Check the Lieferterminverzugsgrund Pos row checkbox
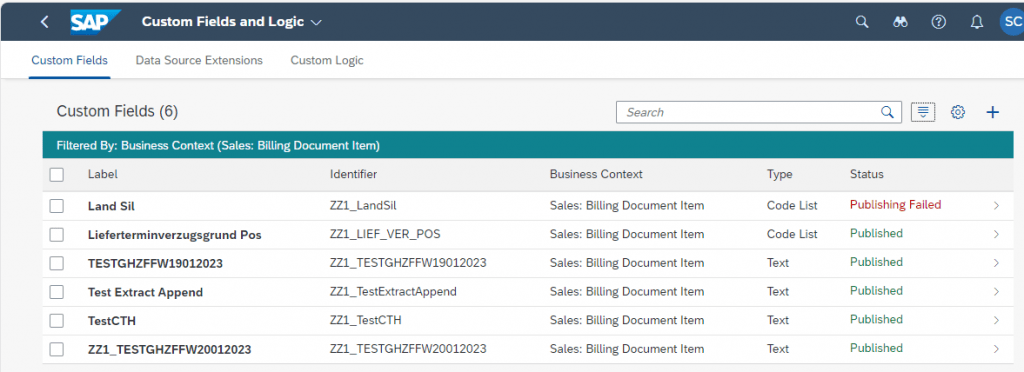 pos(57,234)
